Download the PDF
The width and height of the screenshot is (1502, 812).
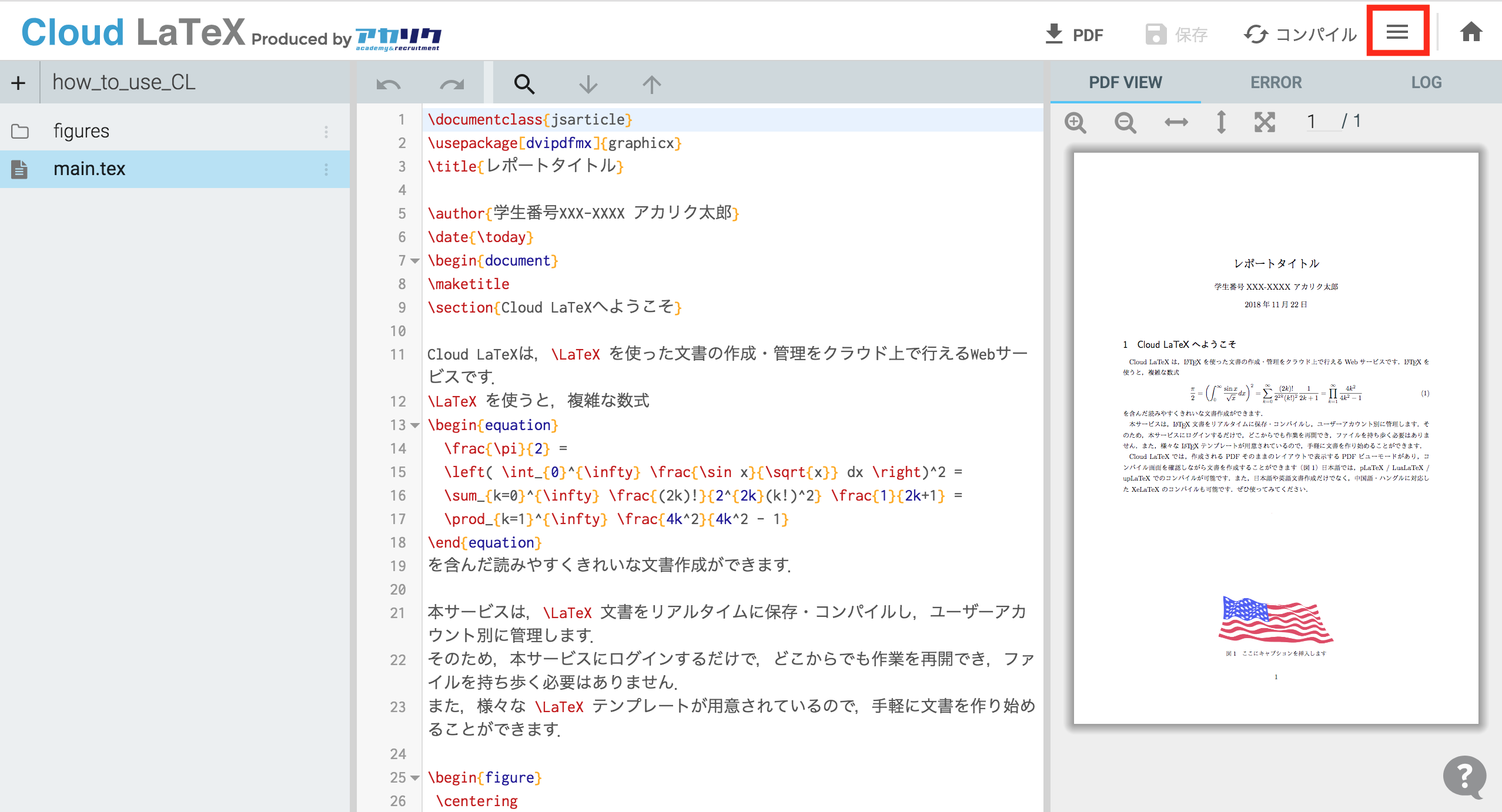pyautogui.click(x=1074, y=35)
